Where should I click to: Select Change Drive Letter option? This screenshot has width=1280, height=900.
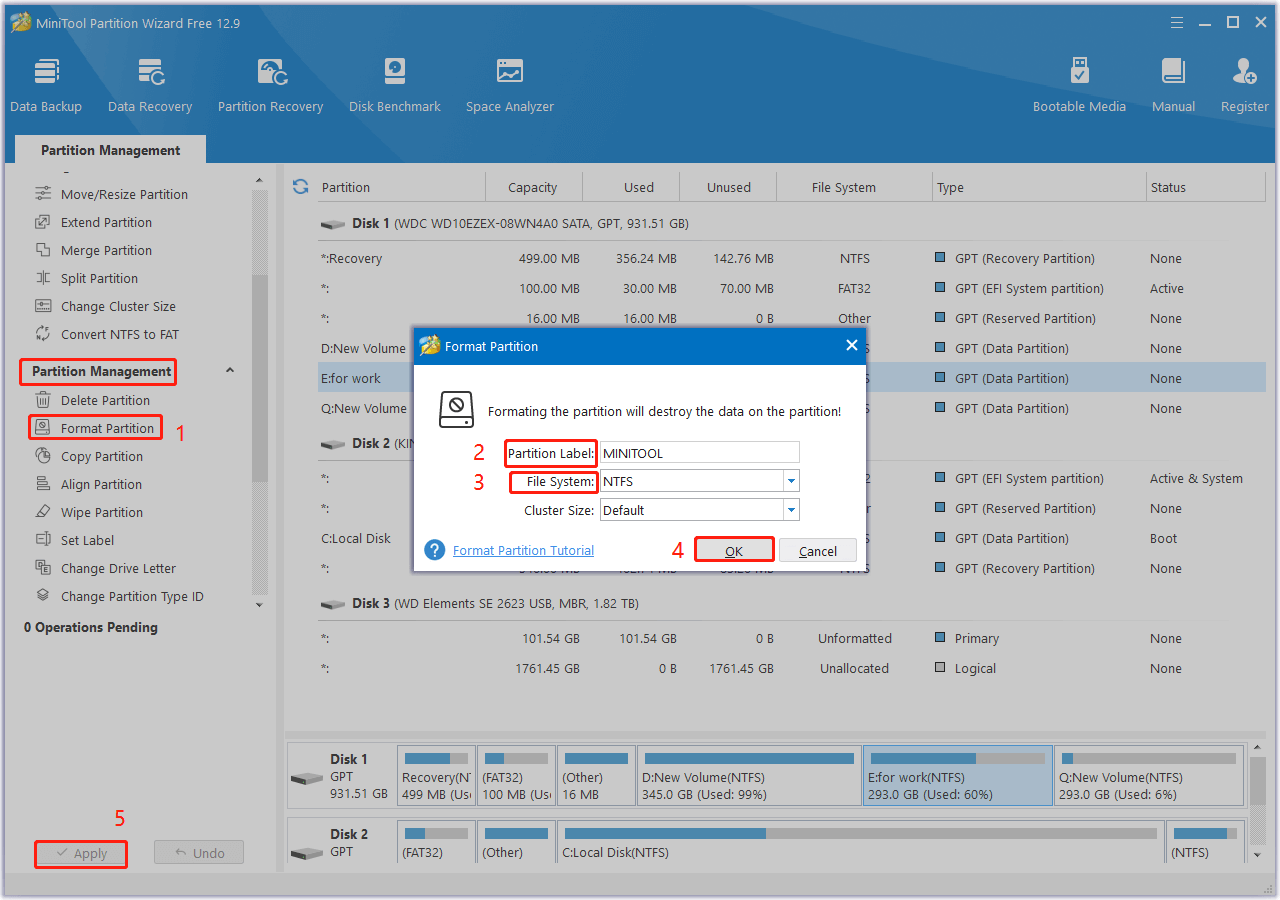point(118,569)
